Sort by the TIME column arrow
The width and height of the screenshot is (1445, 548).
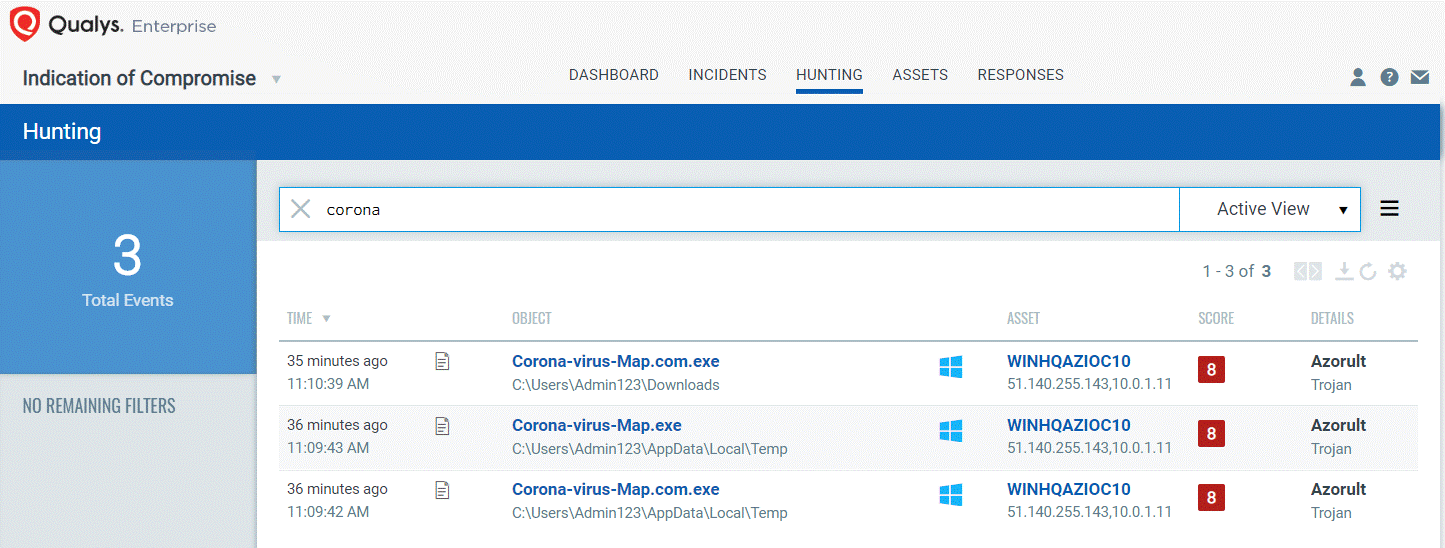[x=326, y=319]
